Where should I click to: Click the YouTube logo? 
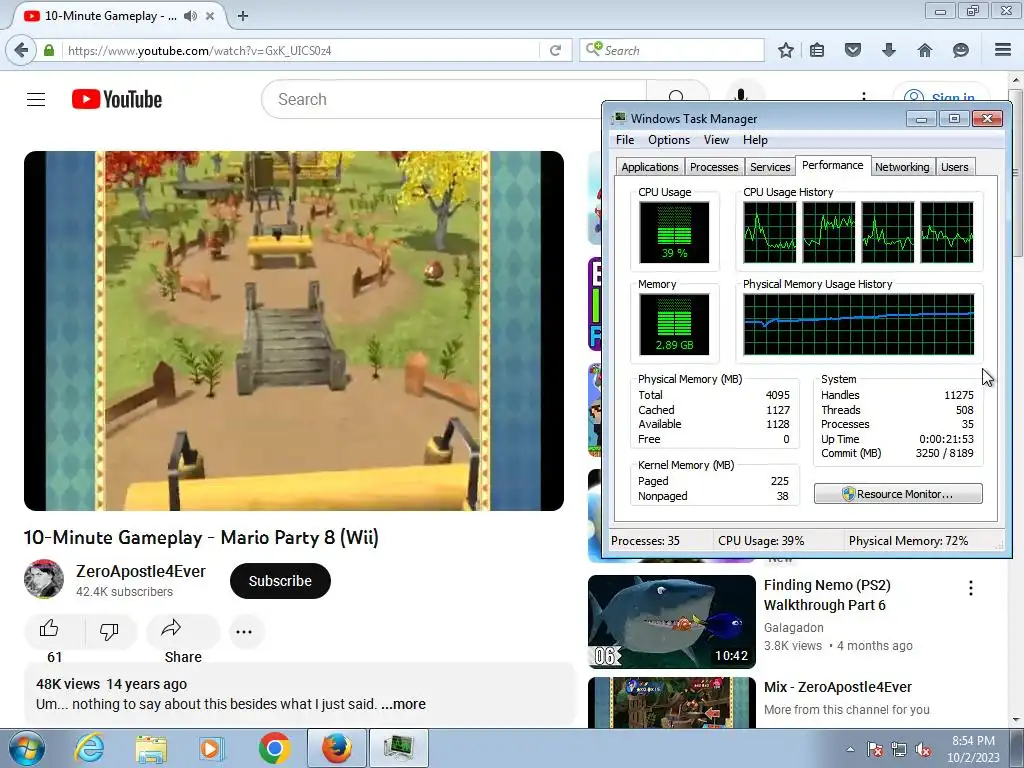click(117, 99)
